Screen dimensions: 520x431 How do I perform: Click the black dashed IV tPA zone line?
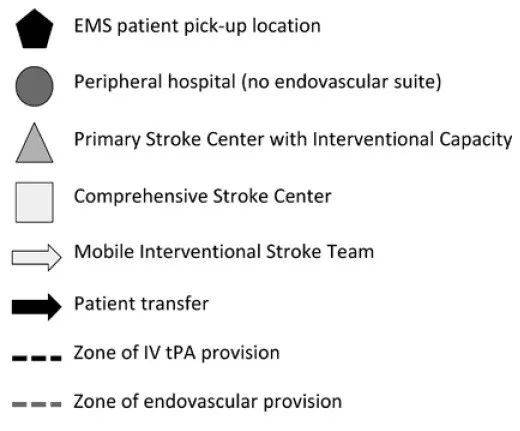[x=37, y=358]
